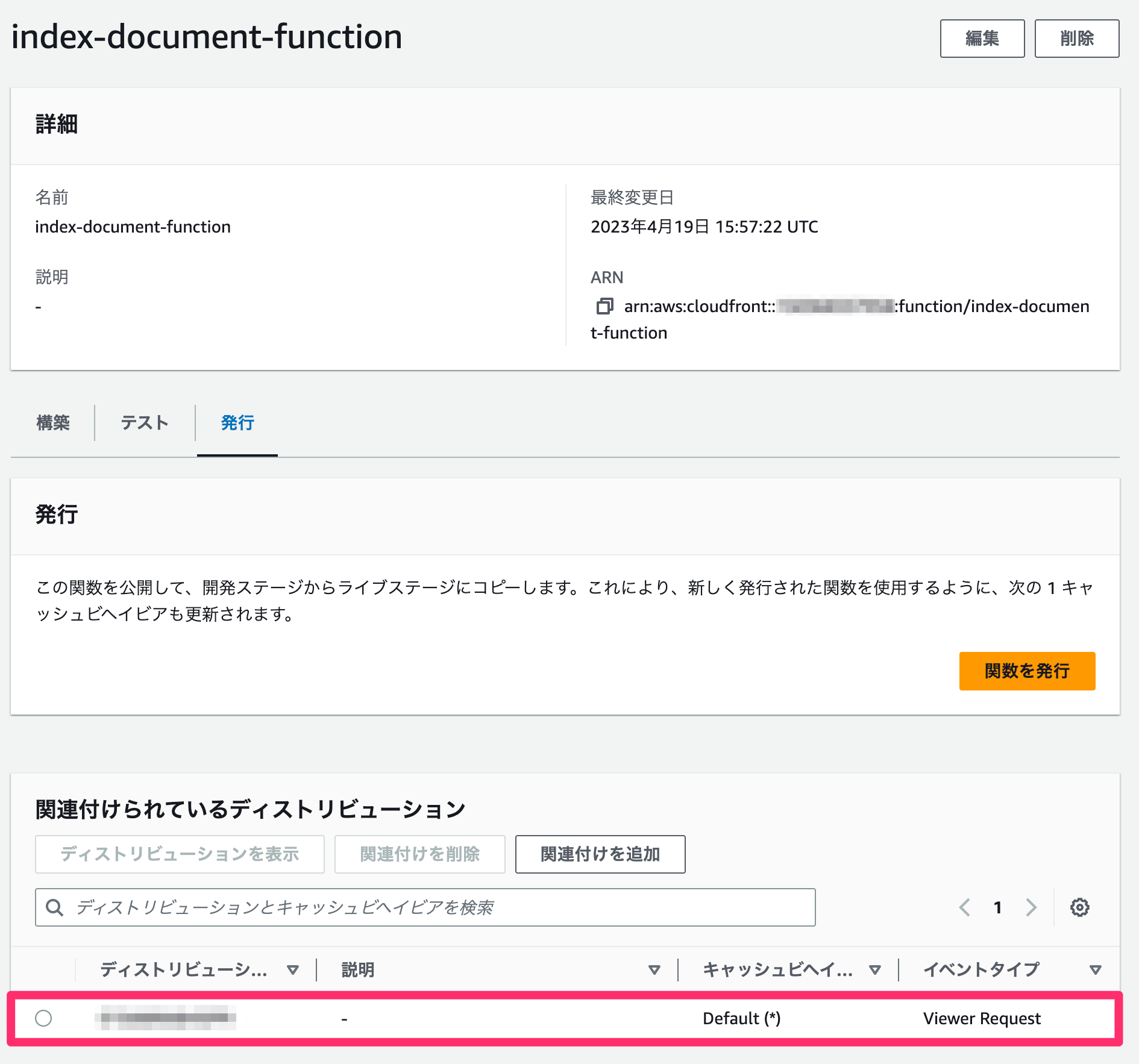Screen dimensions: 1139x1064
Task: Click the ディストリビューションを表示 button
Action: (x=180, y=854)
